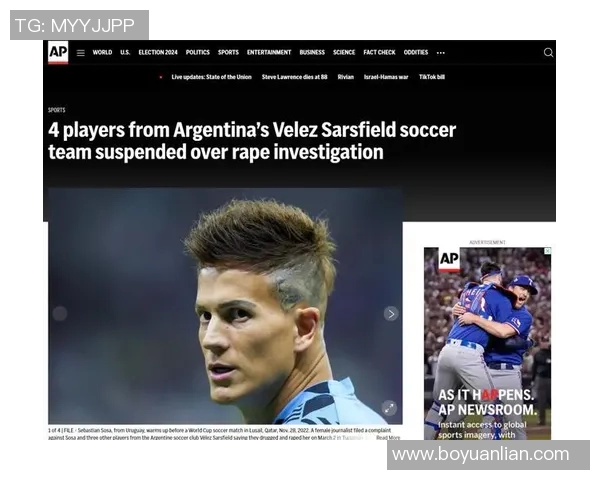600x480 pixels.
Task: Show next photo with right arrow
Action: 391,314
